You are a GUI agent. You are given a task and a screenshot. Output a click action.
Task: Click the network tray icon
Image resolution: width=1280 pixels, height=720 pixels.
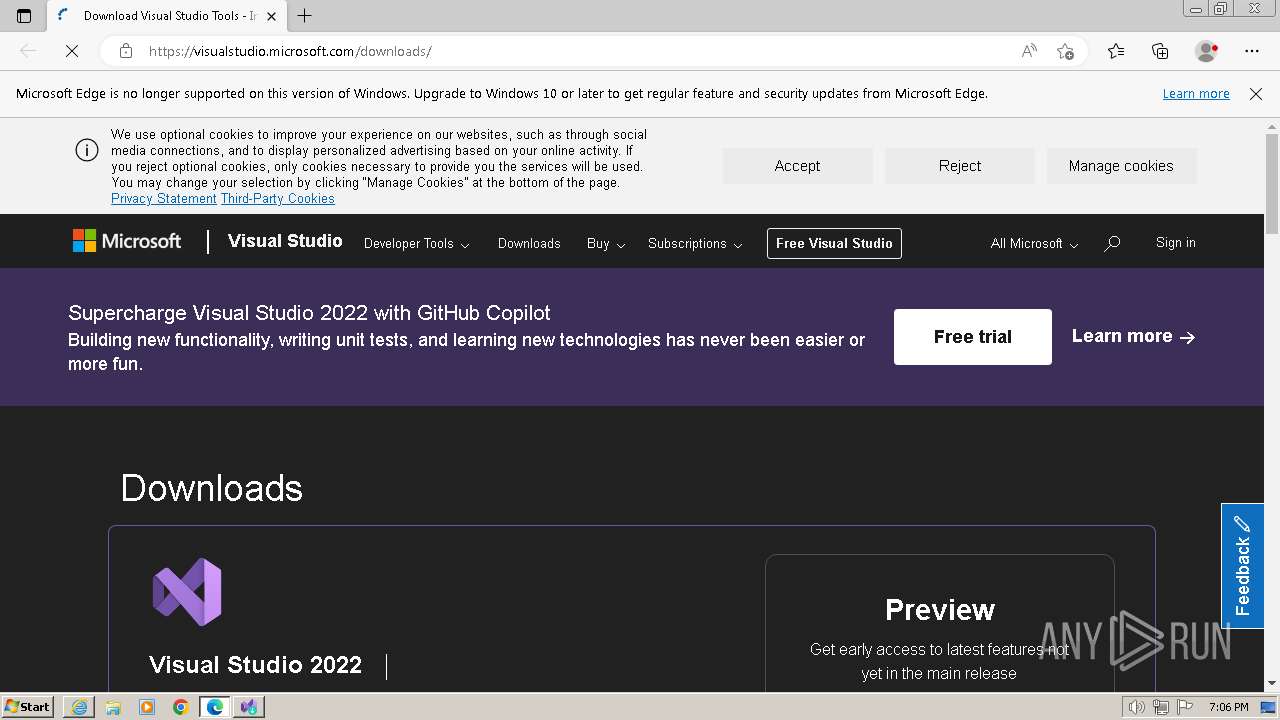(x=1160, y=707)
